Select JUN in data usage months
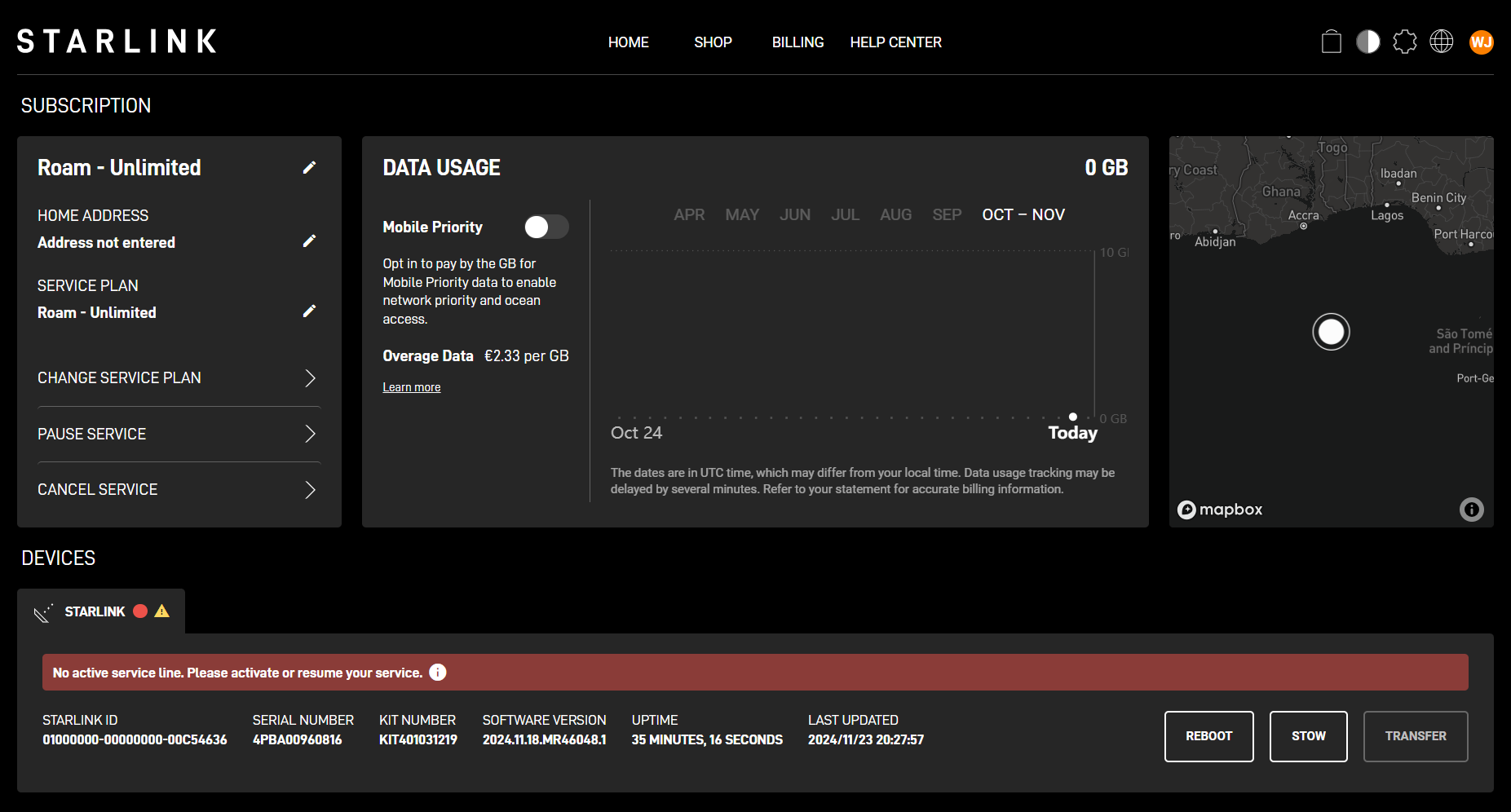1511x812 pixels. coord(795,214)
